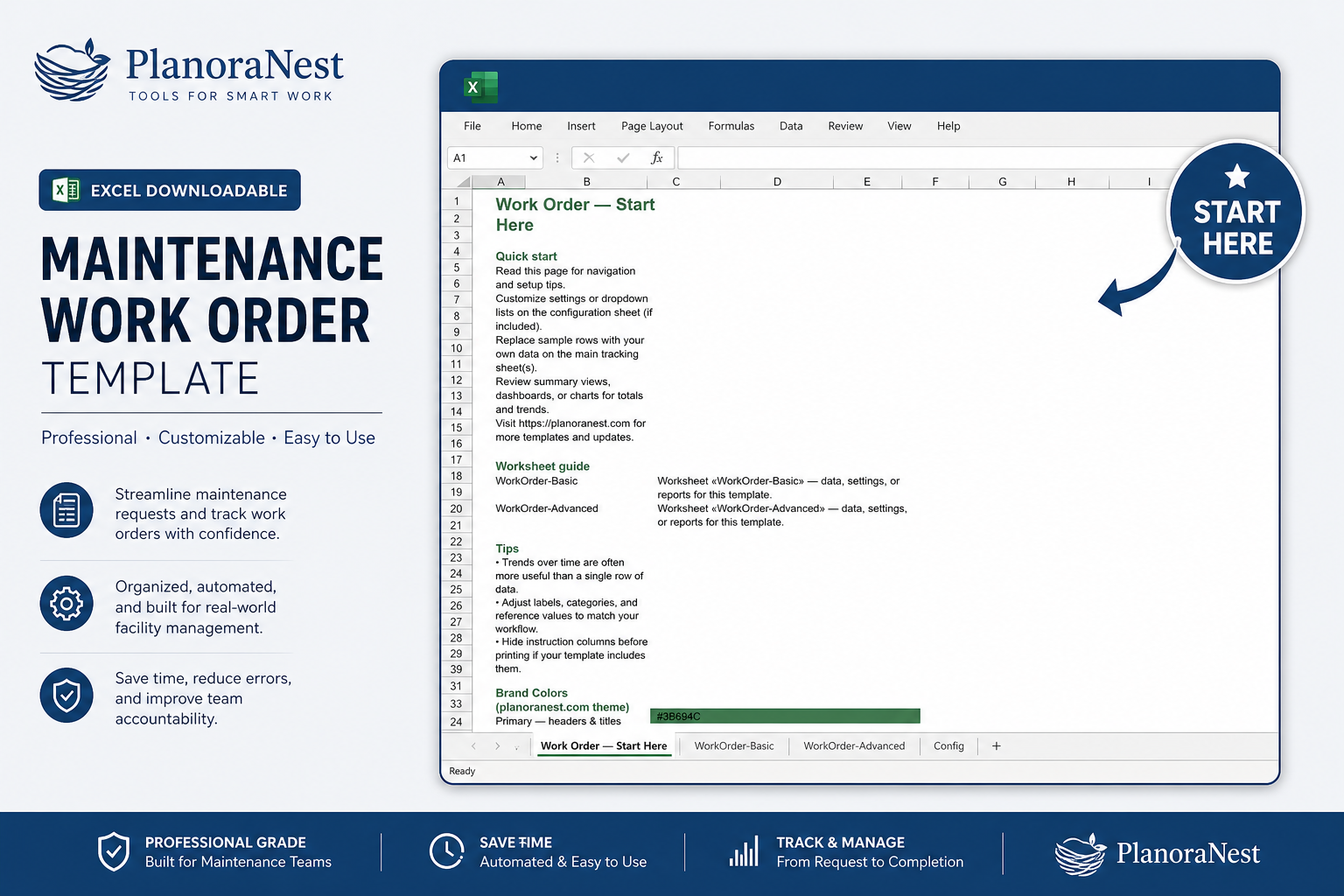1344x896 pixels.
Task: Switch to the Home ribbon tab
Action: [x=527, y=126]
